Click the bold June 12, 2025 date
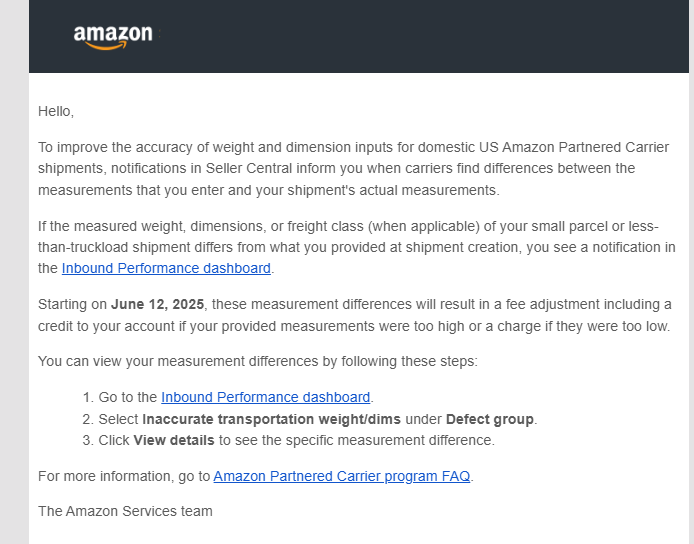This screenshot has width=694, height=544. point(157,304)
